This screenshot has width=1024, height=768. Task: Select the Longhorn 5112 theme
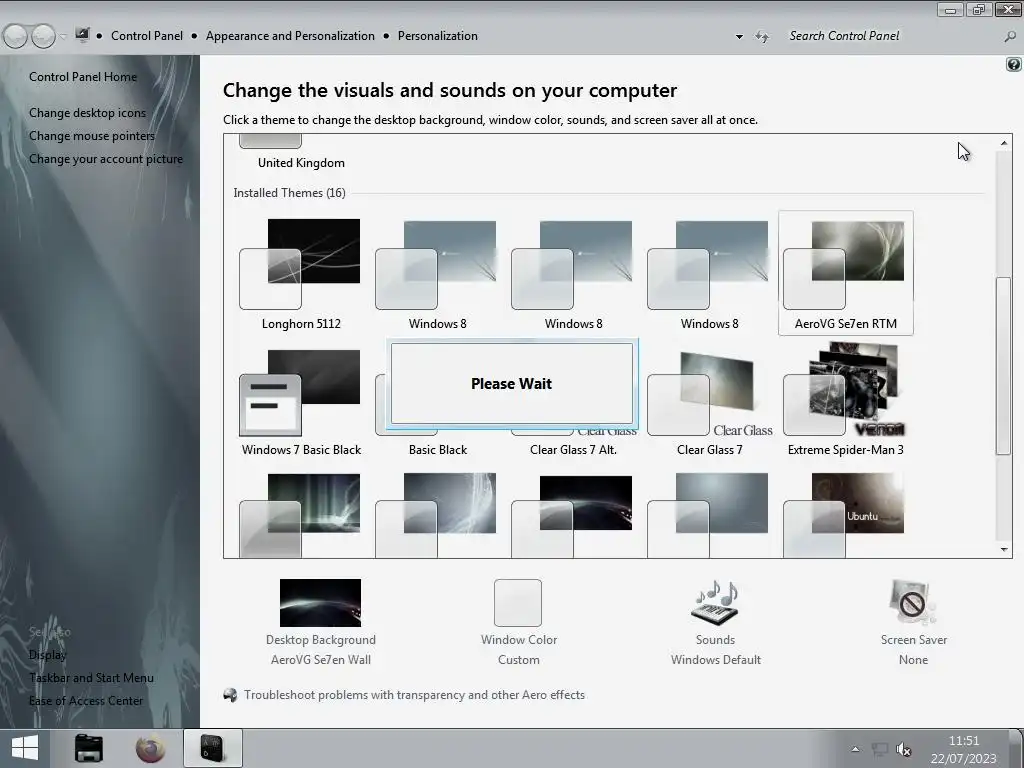pos(301,274)
